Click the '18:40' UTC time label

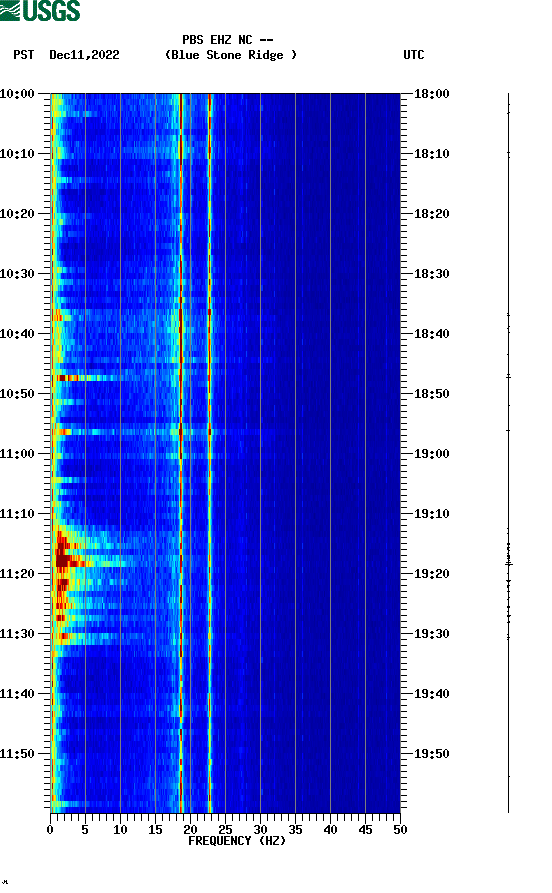pos(432,334)
